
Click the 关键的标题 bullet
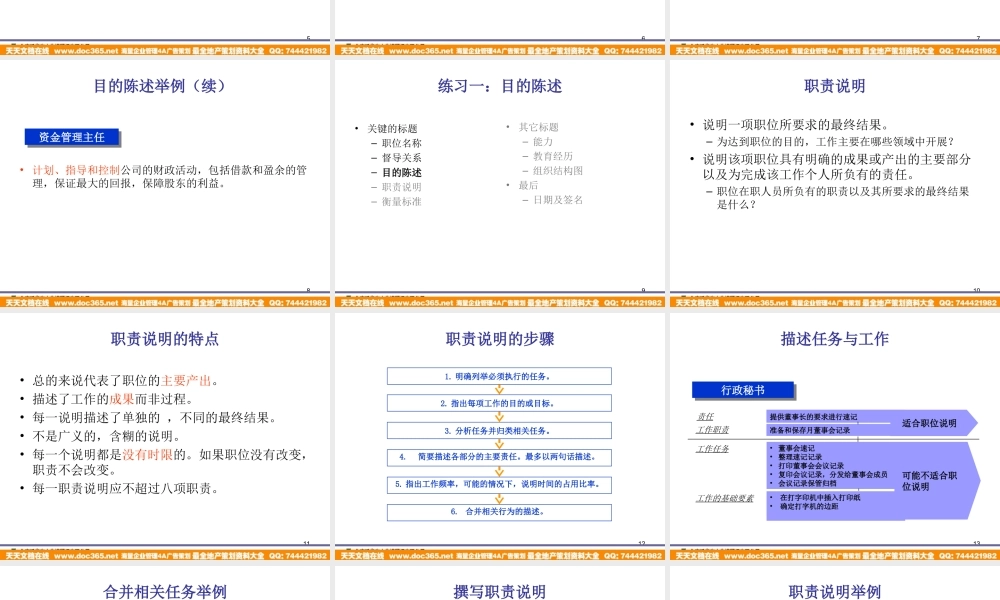[392, 128]
